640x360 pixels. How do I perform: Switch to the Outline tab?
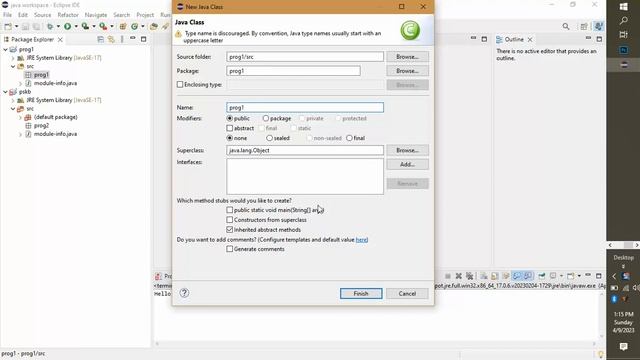click(x=514, y=39)
